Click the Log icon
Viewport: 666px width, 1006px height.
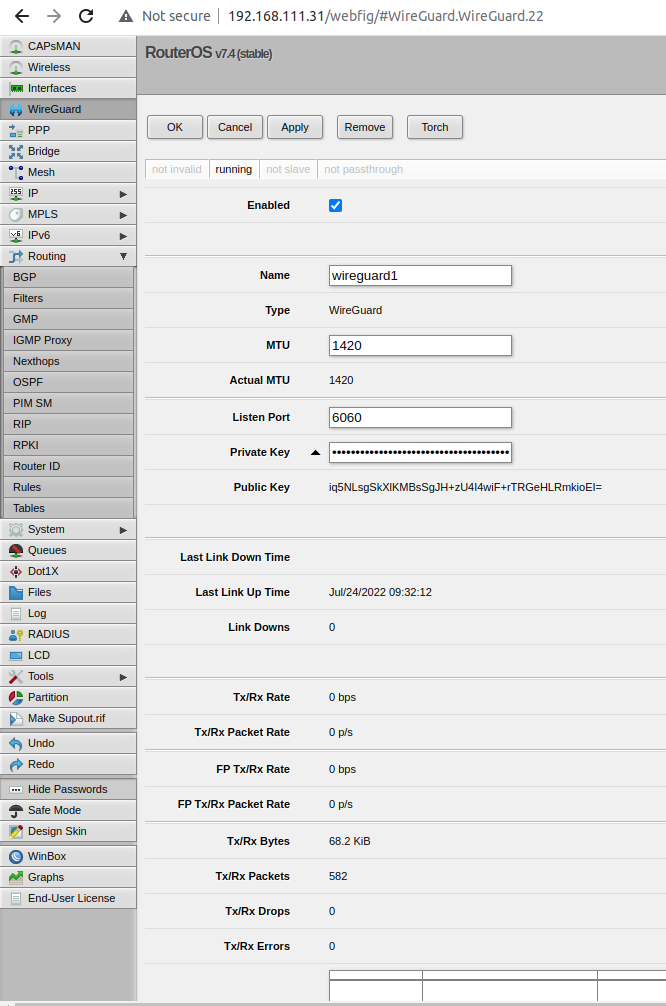point(15,613)
